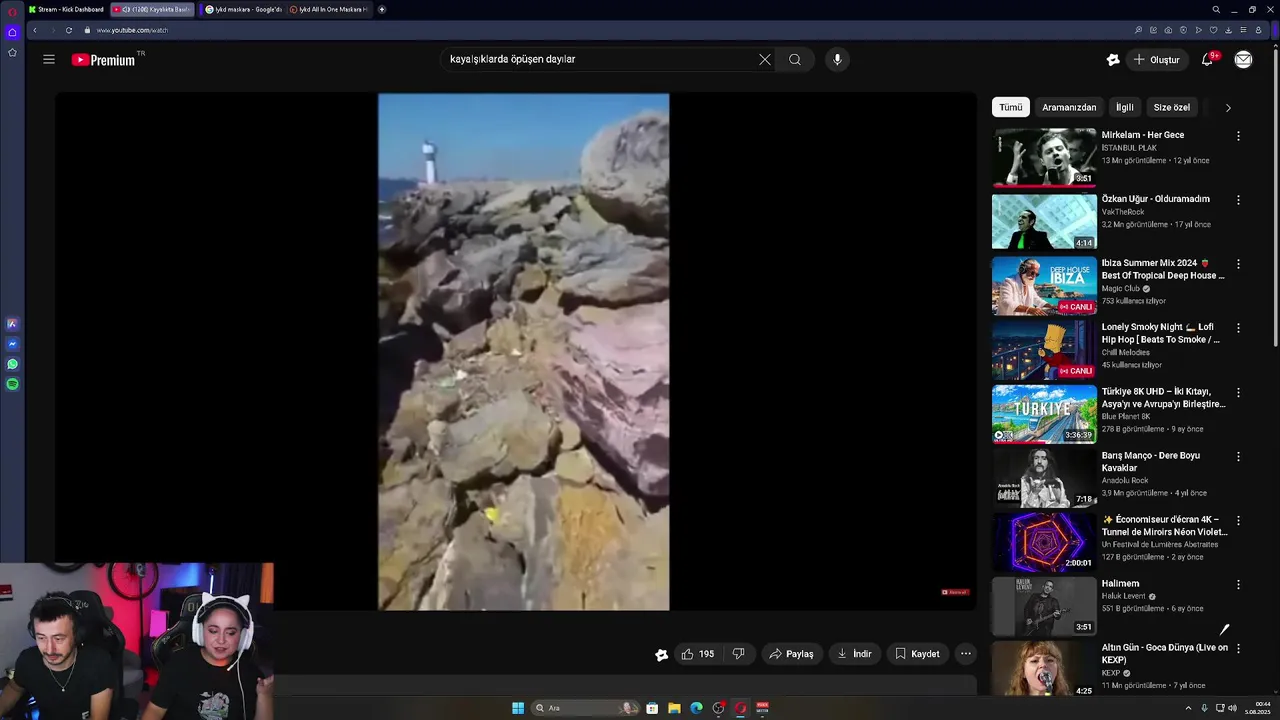
Task: Start voice search with the microphone icon
Action: (837, 59)
